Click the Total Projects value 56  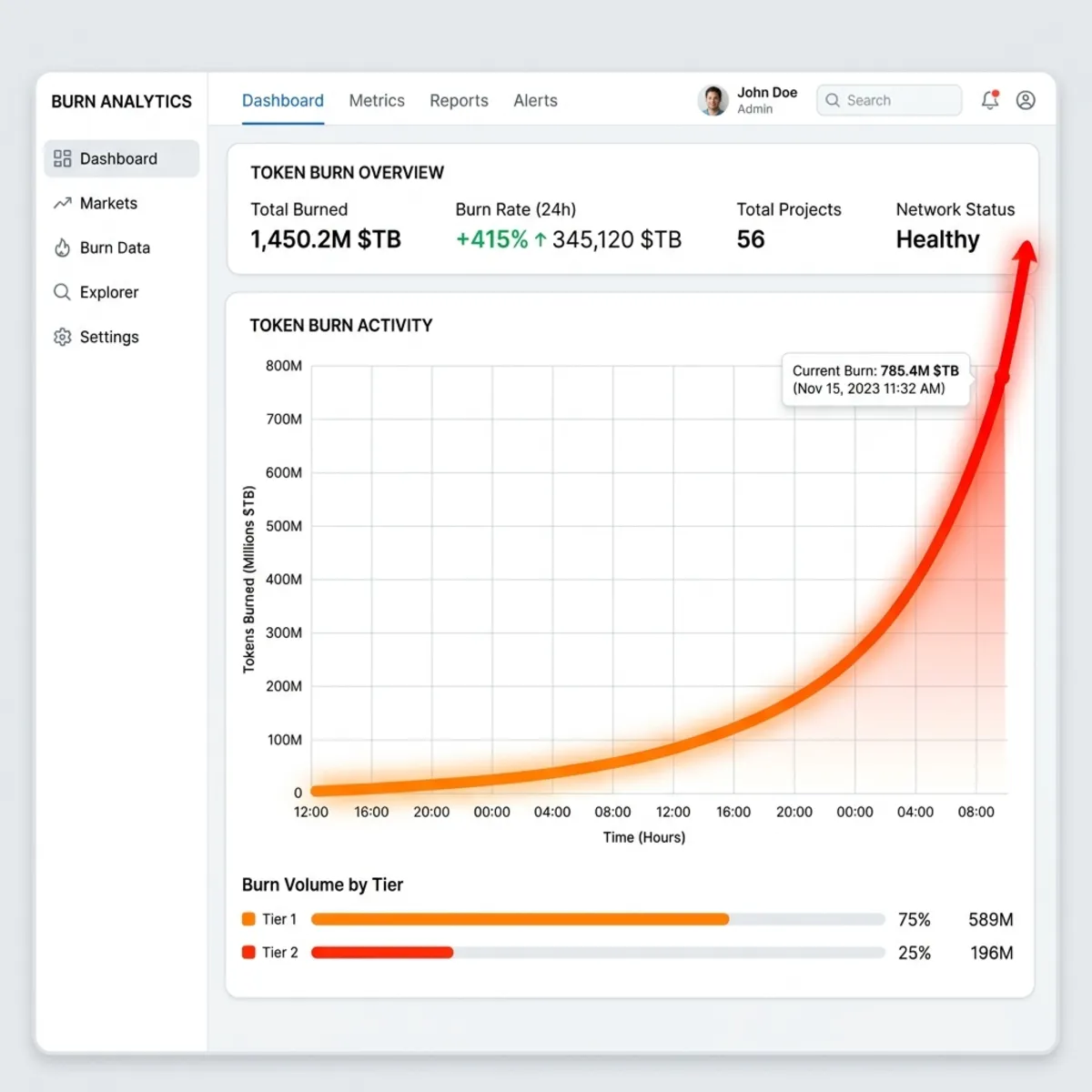tap(751, 239)
